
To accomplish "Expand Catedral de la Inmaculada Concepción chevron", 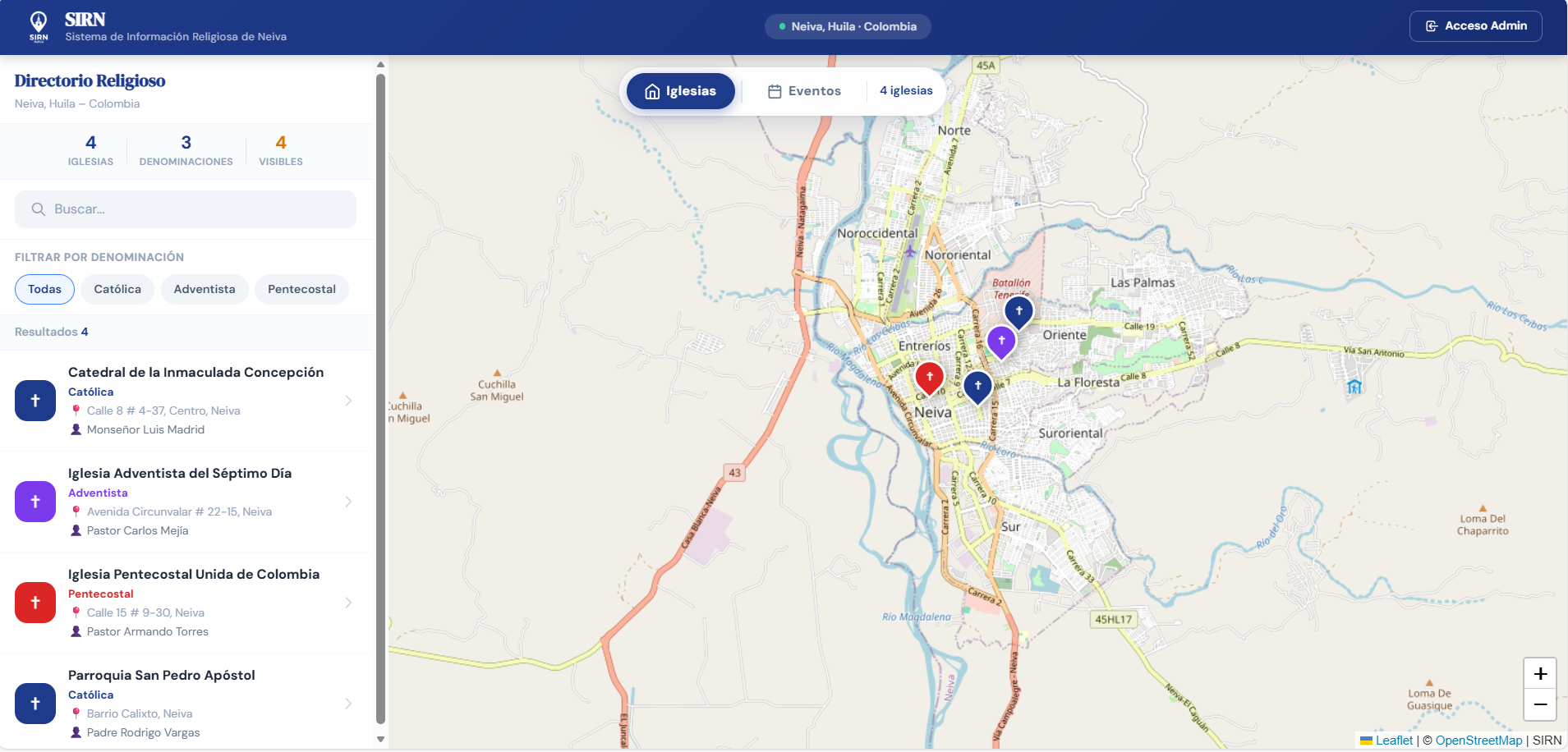I will [x=348, y=401].
